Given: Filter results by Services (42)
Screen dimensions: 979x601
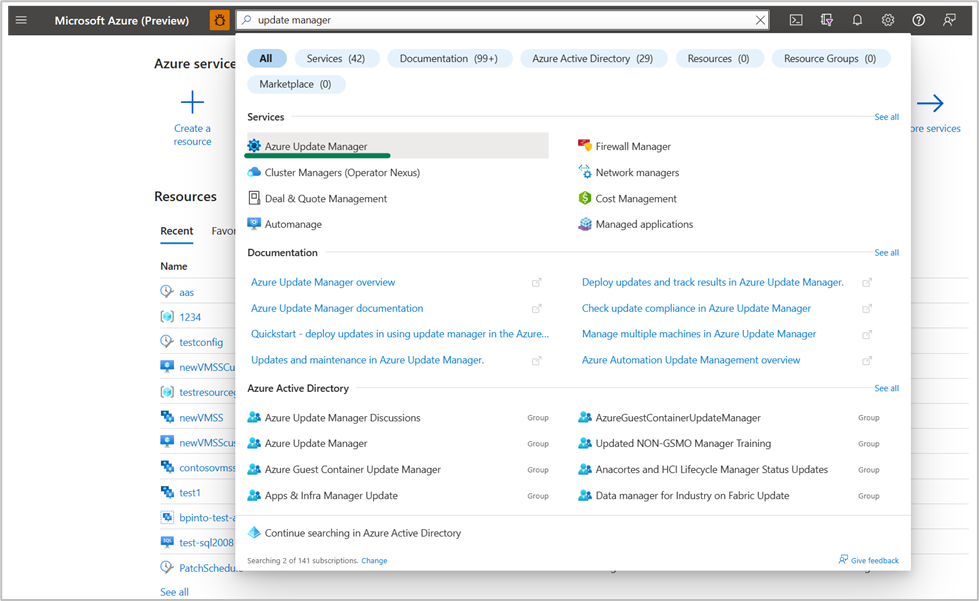Looking at the screenshot, I should [336, 58].
